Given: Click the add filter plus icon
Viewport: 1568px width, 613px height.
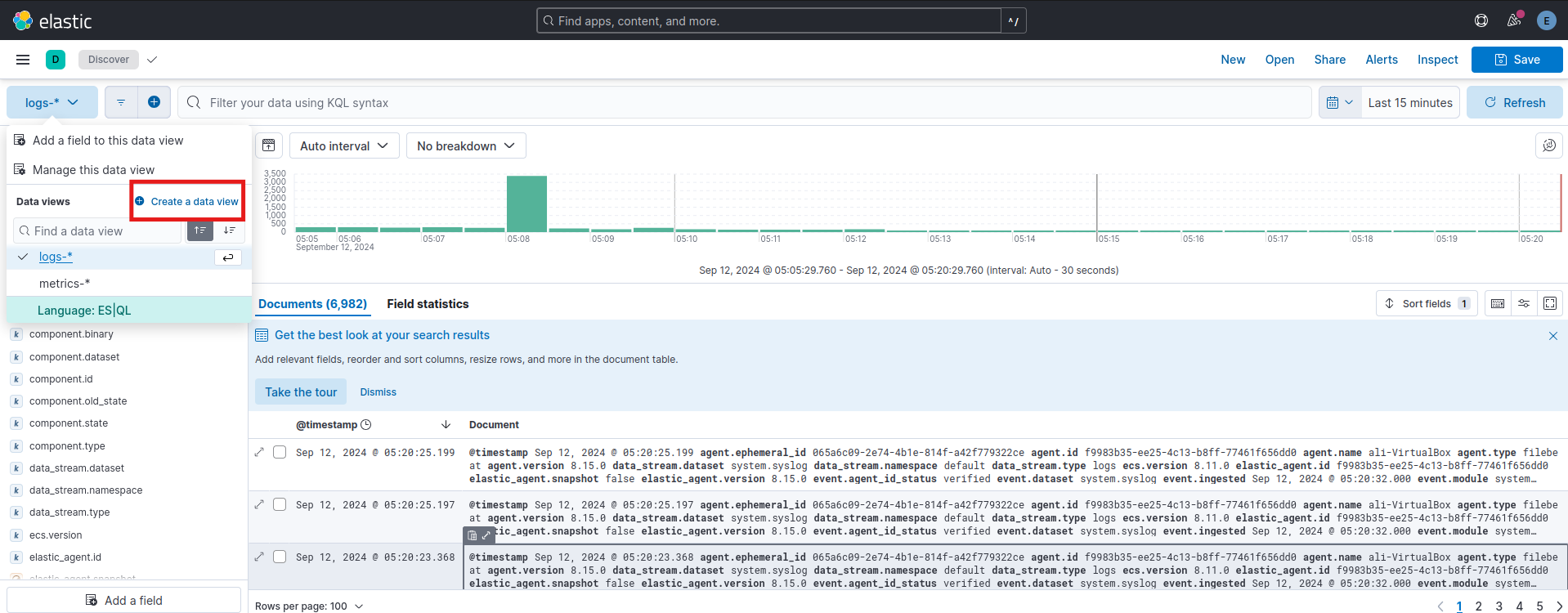Looking at the screenshot, I should pyautogui.click(x=154, y=102).
